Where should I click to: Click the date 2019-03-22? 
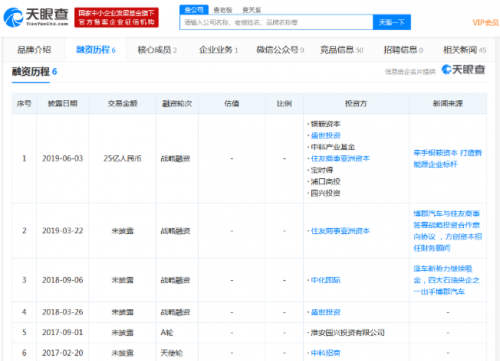[x=63, y=231]
